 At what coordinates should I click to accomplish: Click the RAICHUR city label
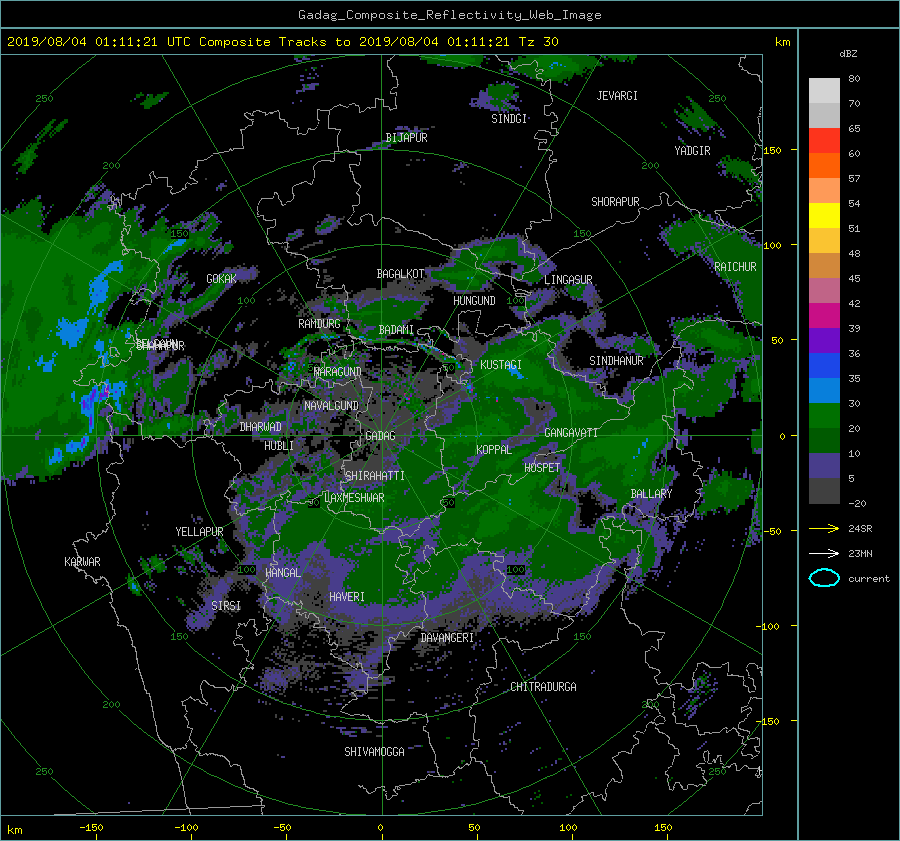(735, 267)
